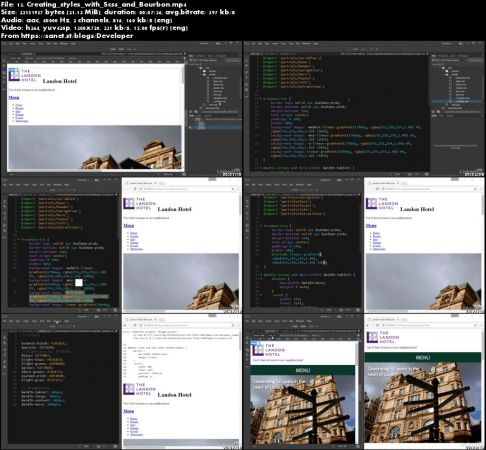This screenshot has width=486, height=450.
Task: Click the Menu link in bottom-left browser
Action: click(129, 411)
